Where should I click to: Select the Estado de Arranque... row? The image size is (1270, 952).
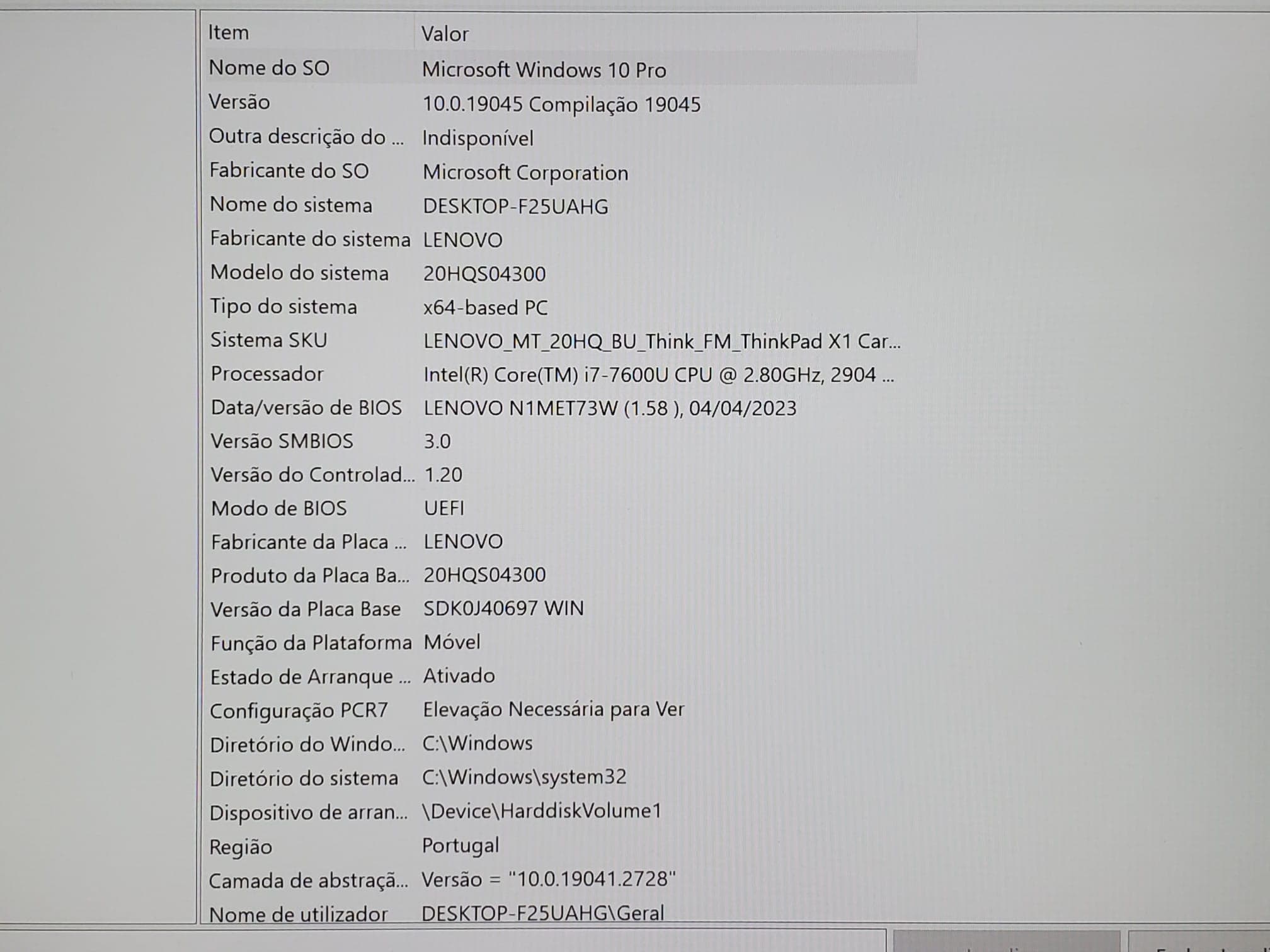pos(560,676)
